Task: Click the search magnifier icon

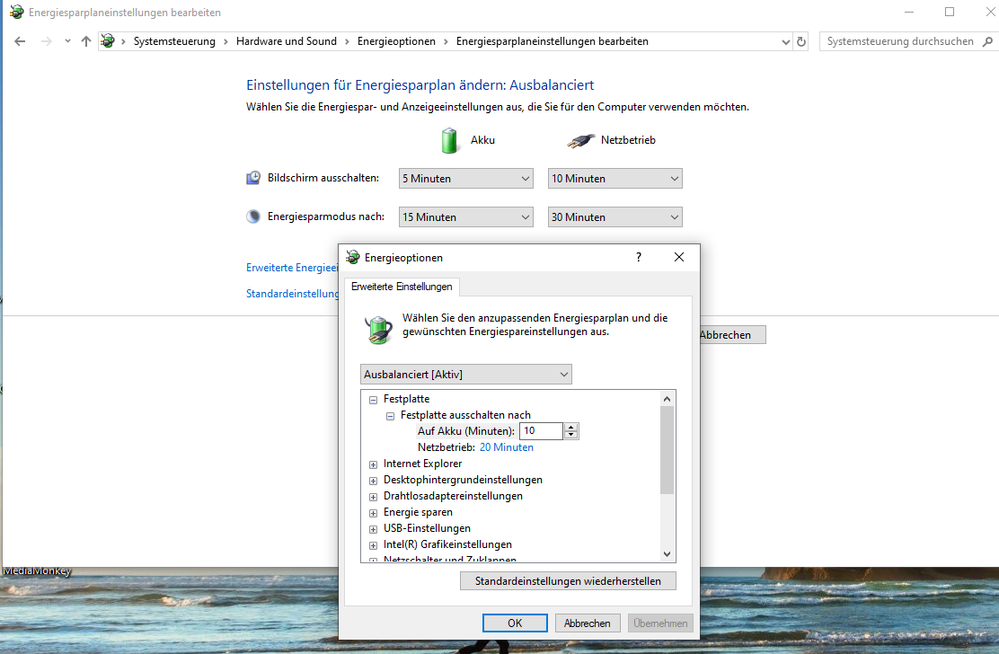Action: click(984, 42)
